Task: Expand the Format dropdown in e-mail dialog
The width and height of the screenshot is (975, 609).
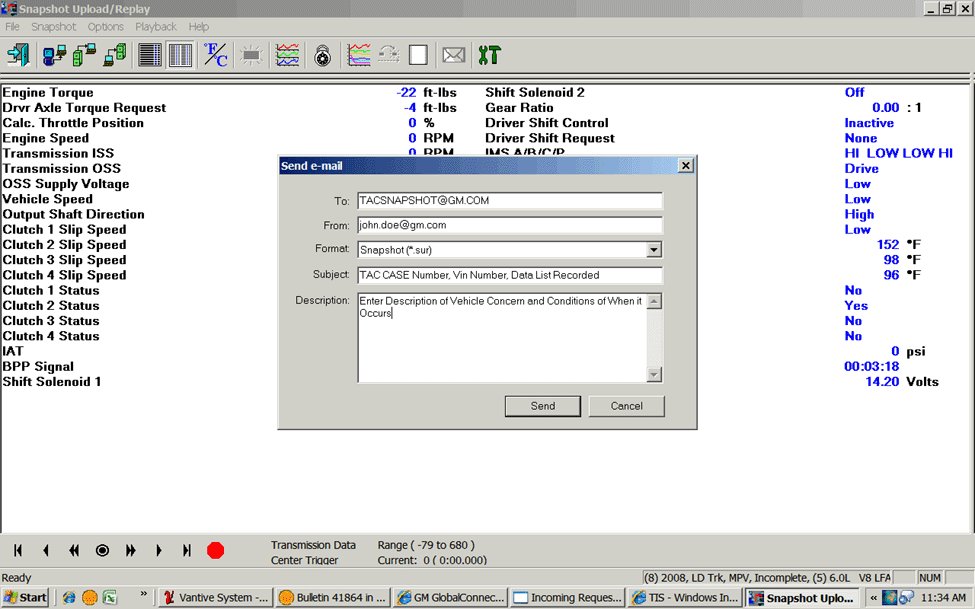Action: pyautogui.click(x=654, y=250)
